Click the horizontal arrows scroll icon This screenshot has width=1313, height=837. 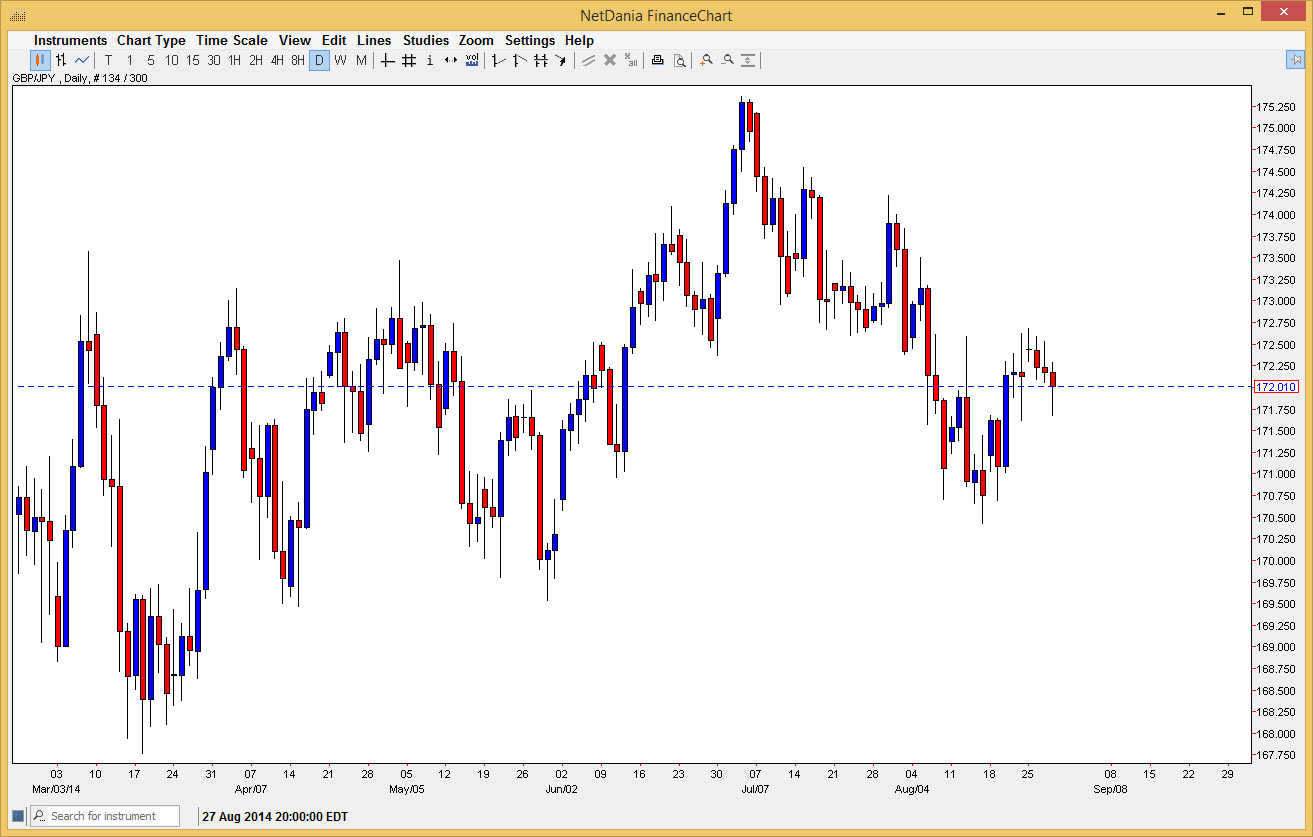pyautogui.click(x=451, y=61)
